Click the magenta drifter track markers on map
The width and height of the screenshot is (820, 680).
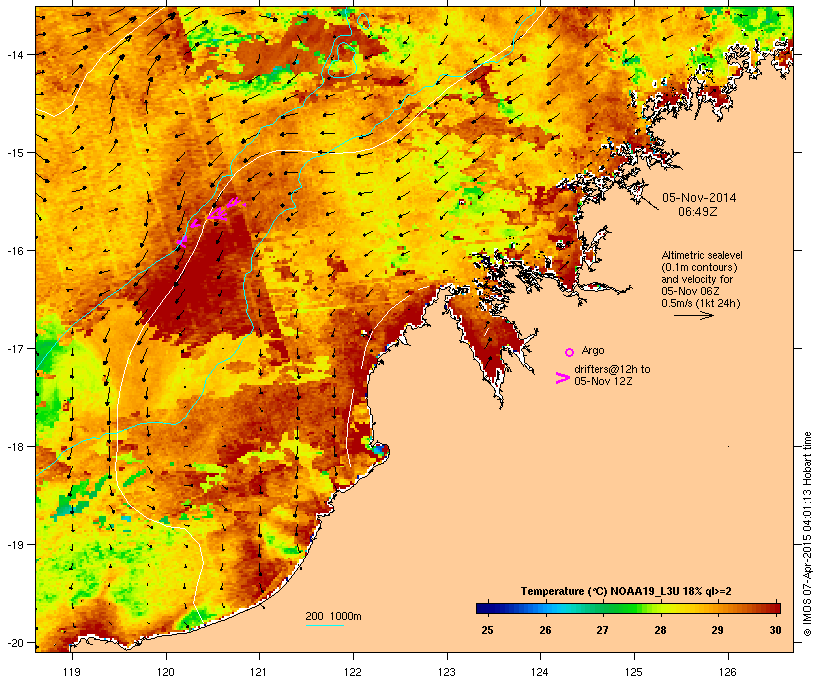[x=212, y=221]
